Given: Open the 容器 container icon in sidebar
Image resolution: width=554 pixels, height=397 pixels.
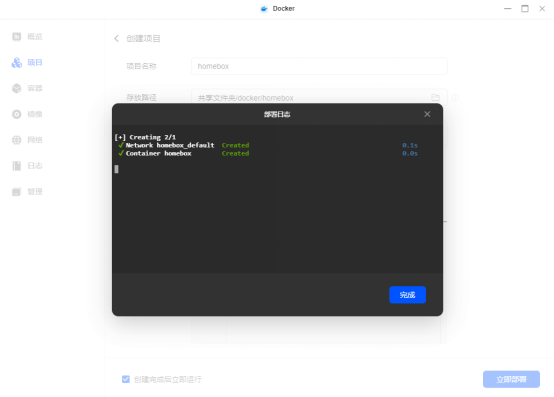Looking at the screenshot, I should tap(17, 88).
